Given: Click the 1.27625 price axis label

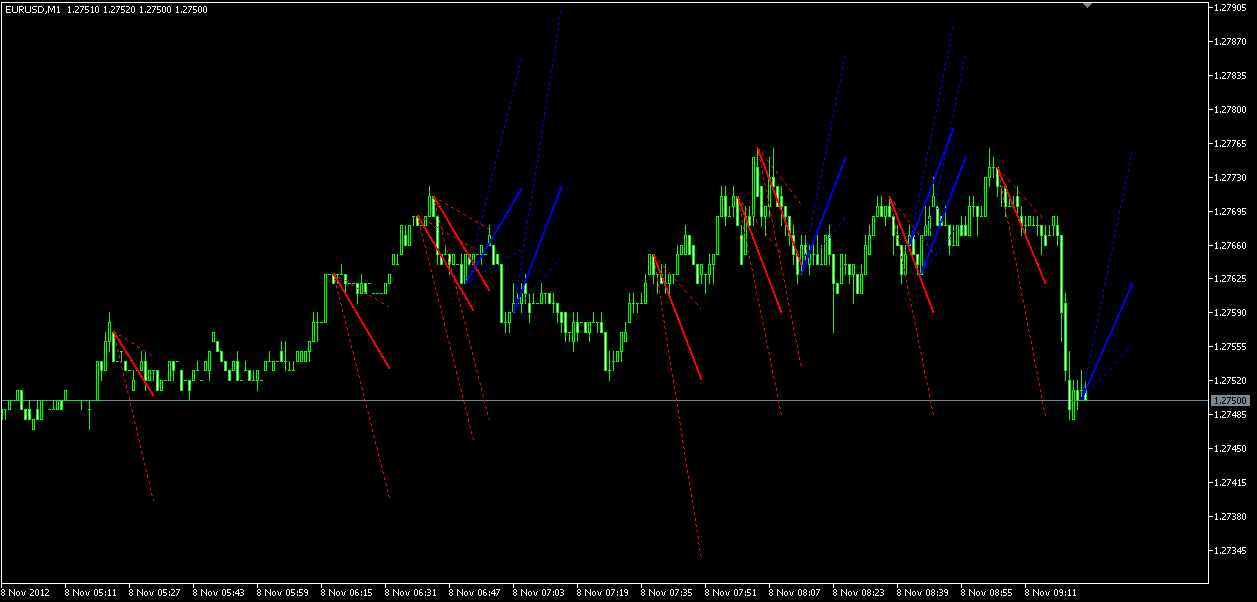Looking at the screenshot, I should coord(1230,279).
